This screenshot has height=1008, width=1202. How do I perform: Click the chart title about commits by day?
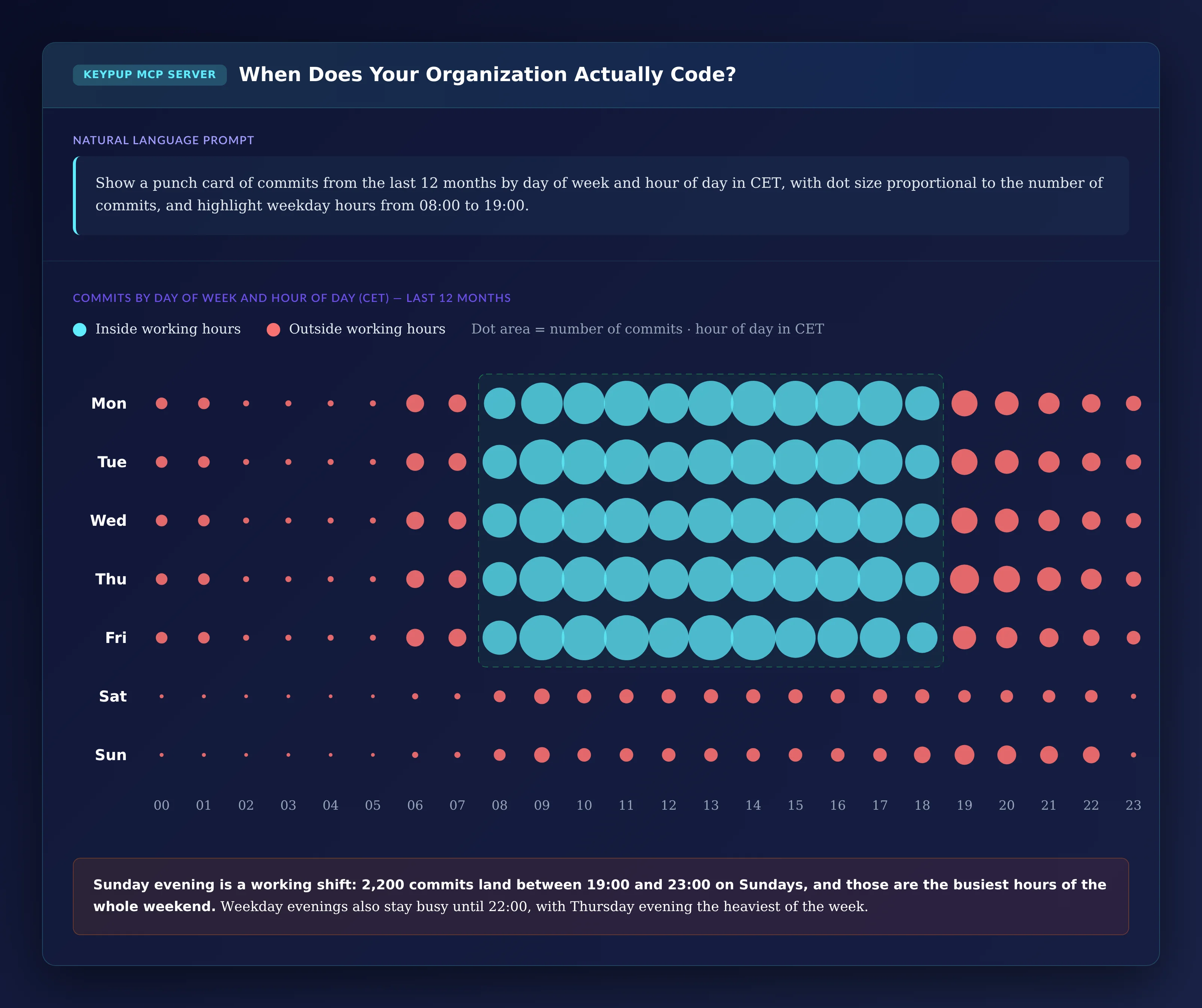291,298
